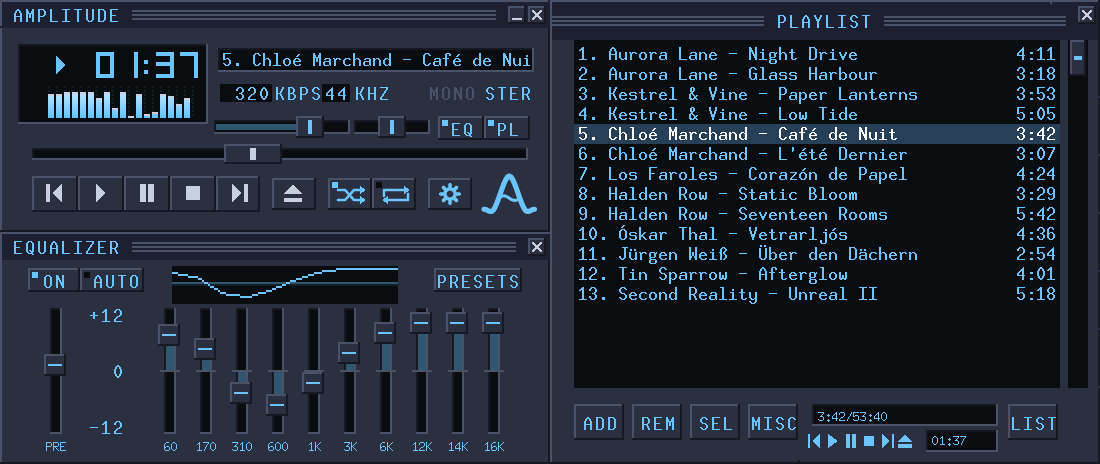Skip to next track in main window
This screenshot has width=1100, height=464.
pyautogui.click(x=239, y=193)
